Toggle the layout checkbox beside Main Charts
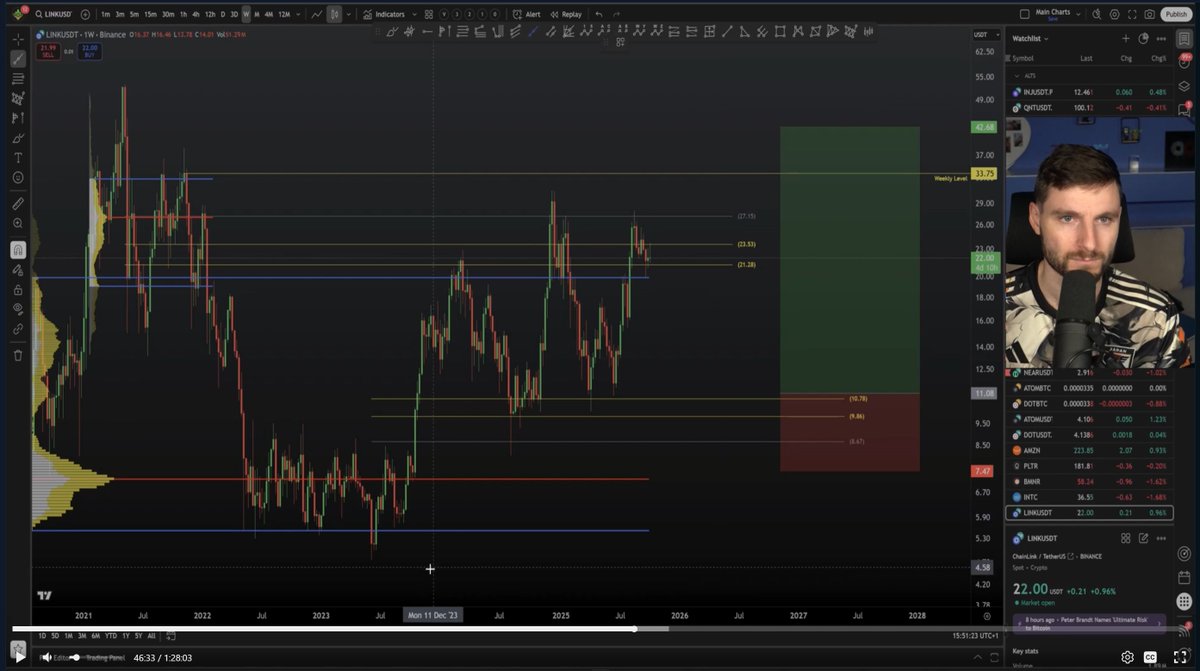 tap(1024, 14)
